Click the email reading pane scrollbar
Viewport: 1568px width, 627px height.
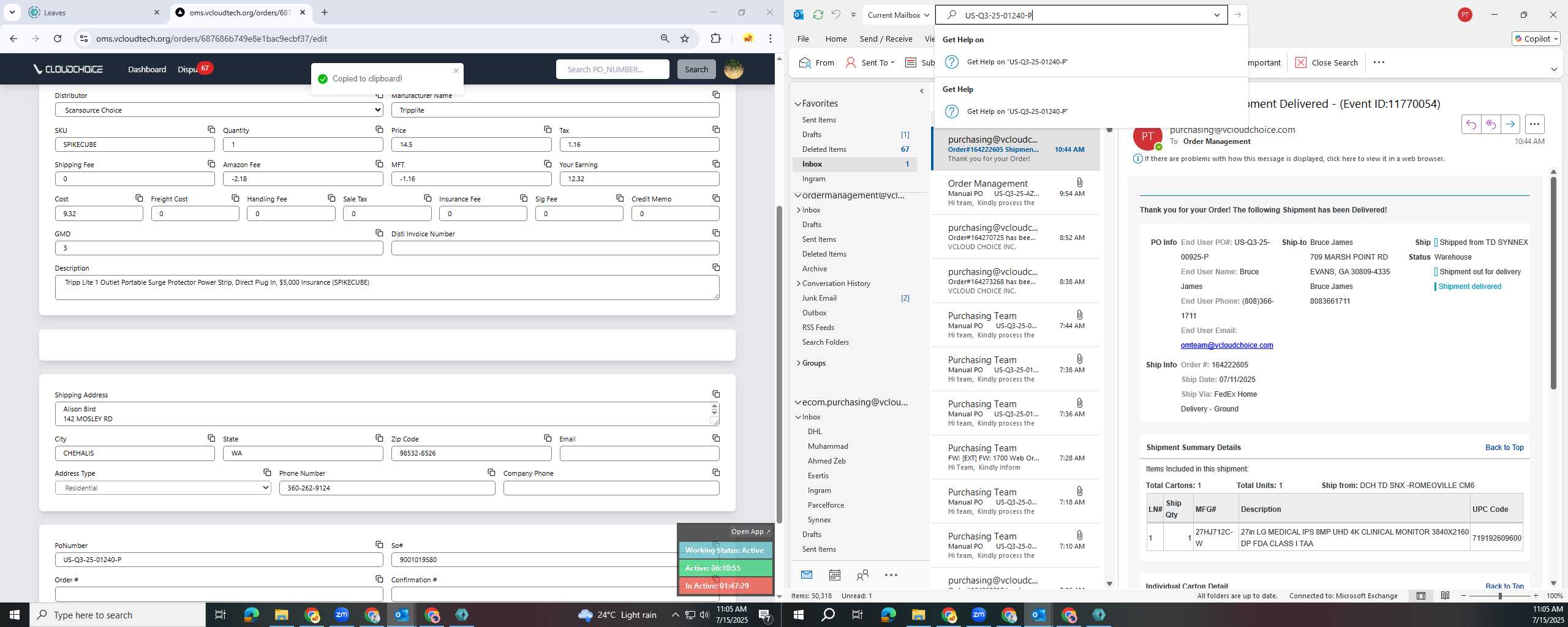[1553, 283]
